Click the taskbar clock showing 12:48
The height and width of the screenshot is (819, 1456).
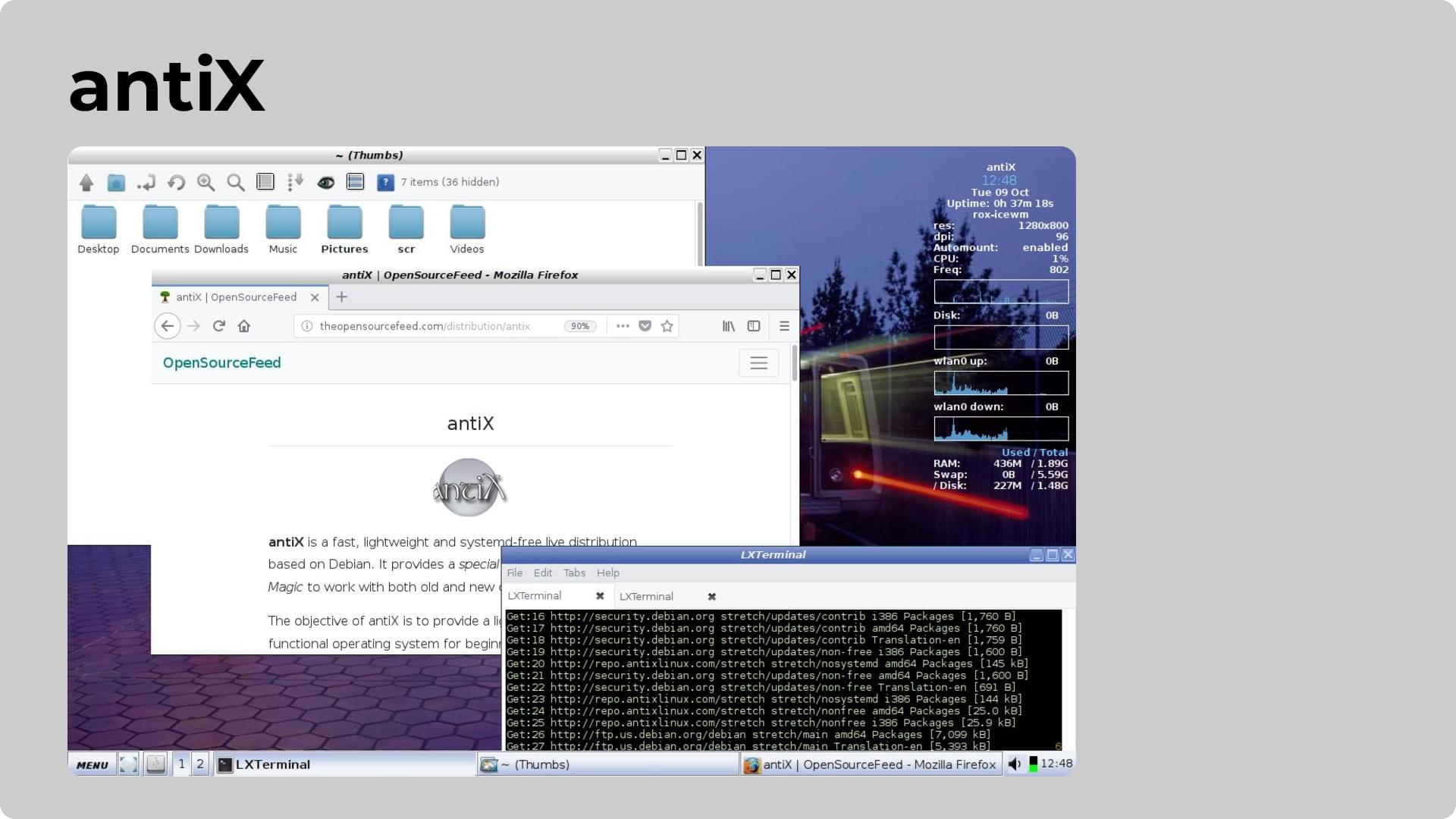click(1056, 764)
